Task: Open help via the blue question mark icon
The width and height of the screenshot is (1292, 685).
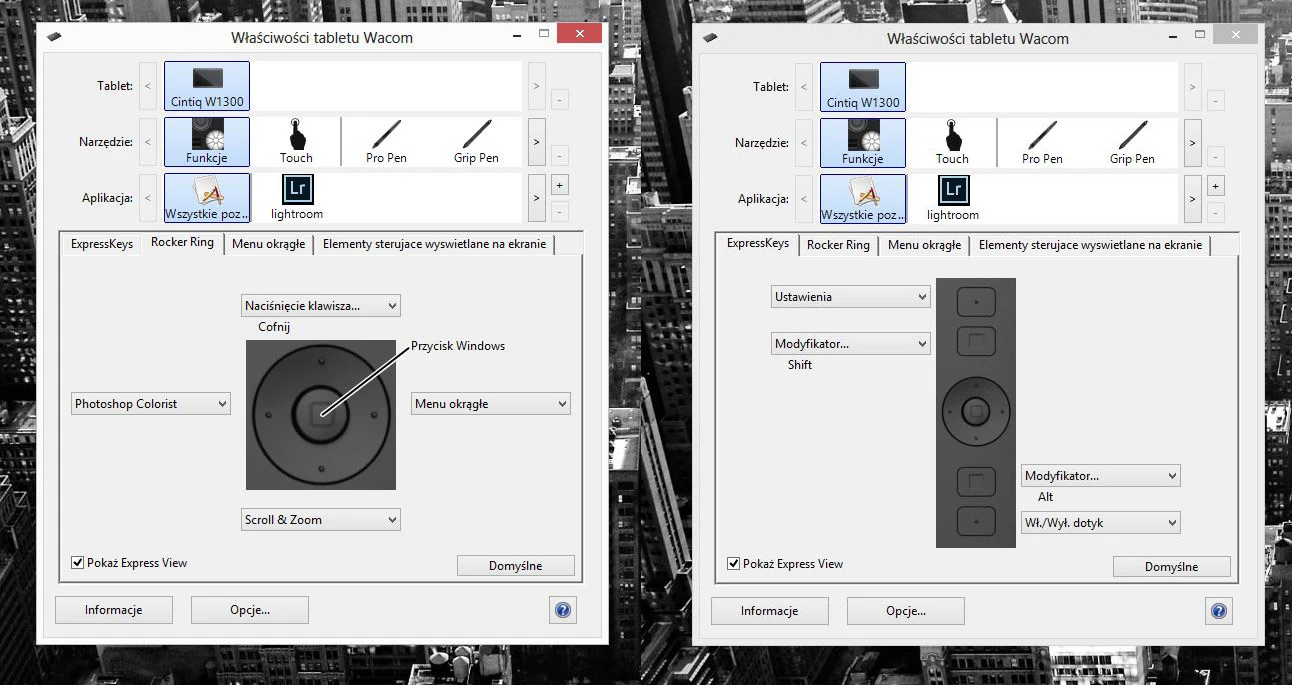Action: click(563, 610)
